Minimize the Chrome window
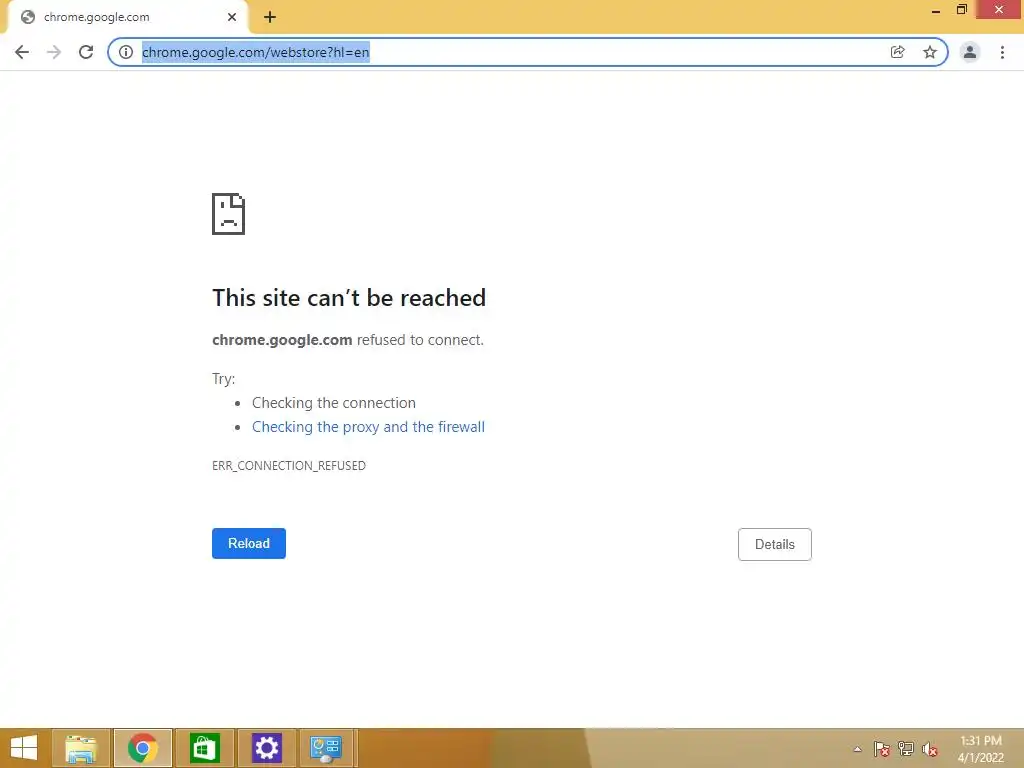Screen dimensions: 1024x768 [935, 10]
